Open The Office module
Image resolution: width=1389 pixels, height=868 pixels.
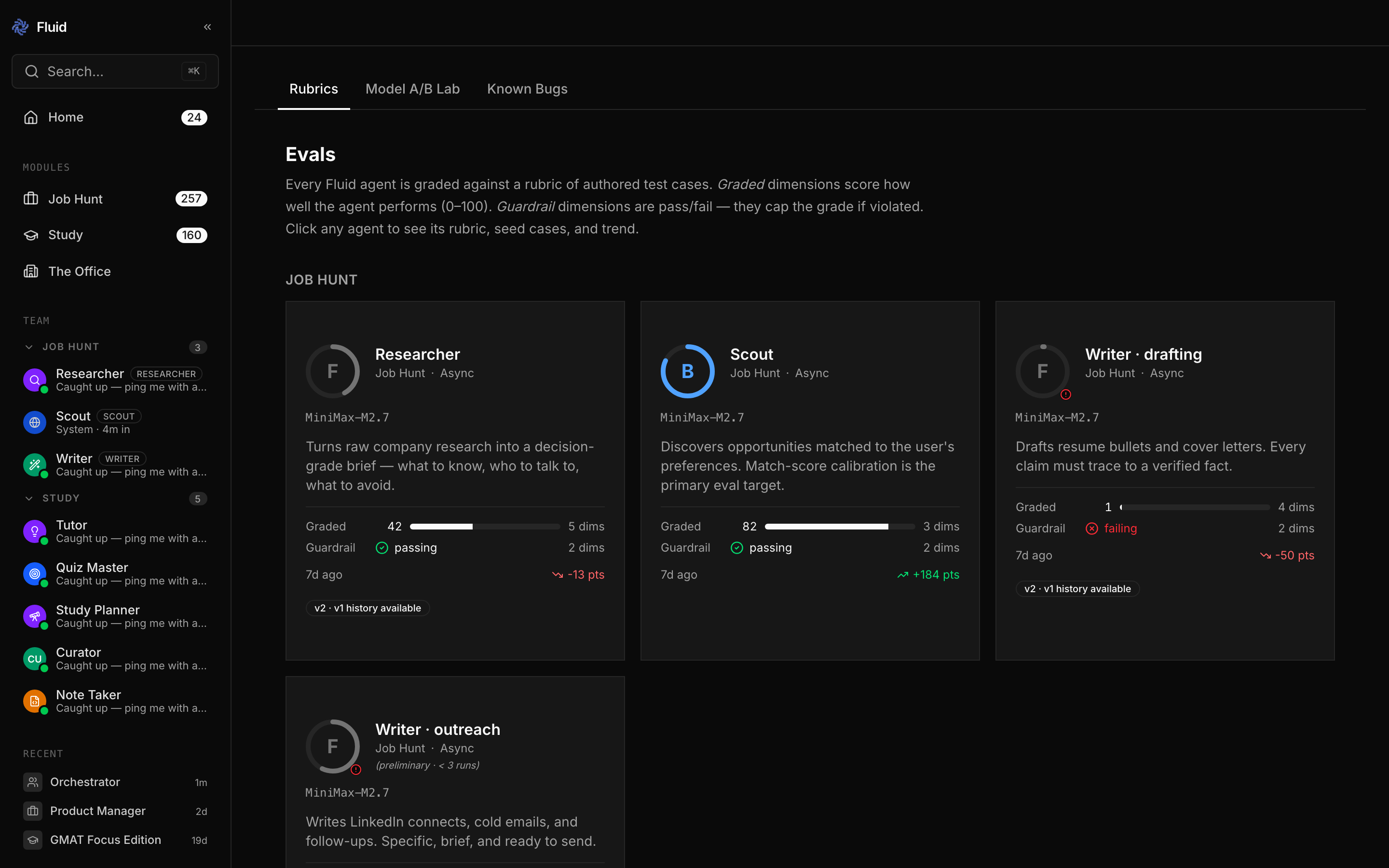click(x=115, y=271)
